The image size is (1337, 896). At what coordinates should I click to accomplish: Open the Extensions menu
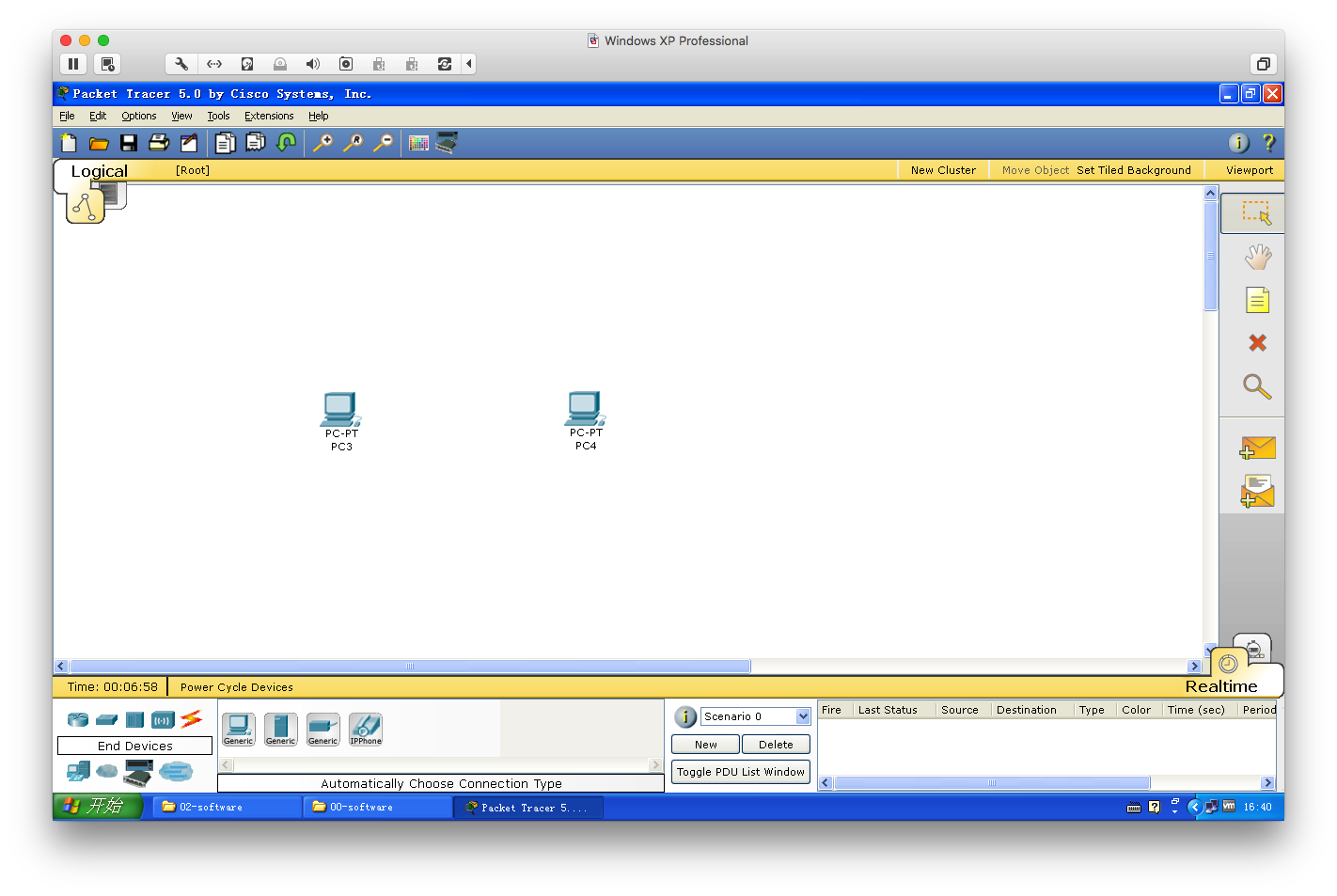(269, 117)
